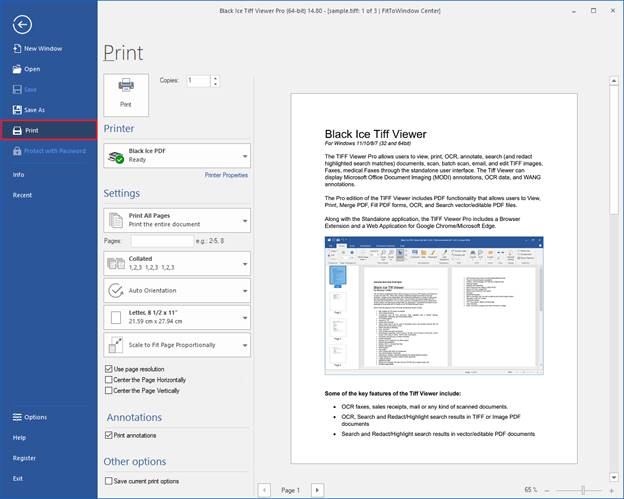Open Options in the sidebar

[49, 417]
